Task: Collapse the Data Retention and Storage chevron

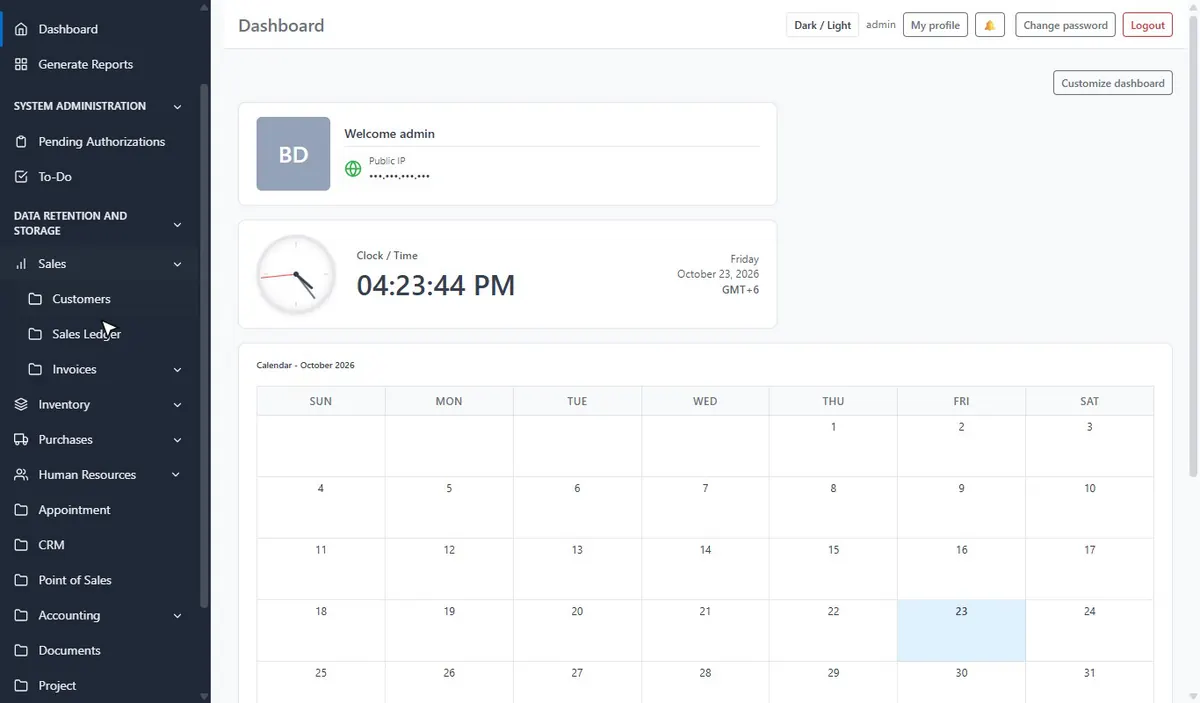Action: tap(177, 224)
